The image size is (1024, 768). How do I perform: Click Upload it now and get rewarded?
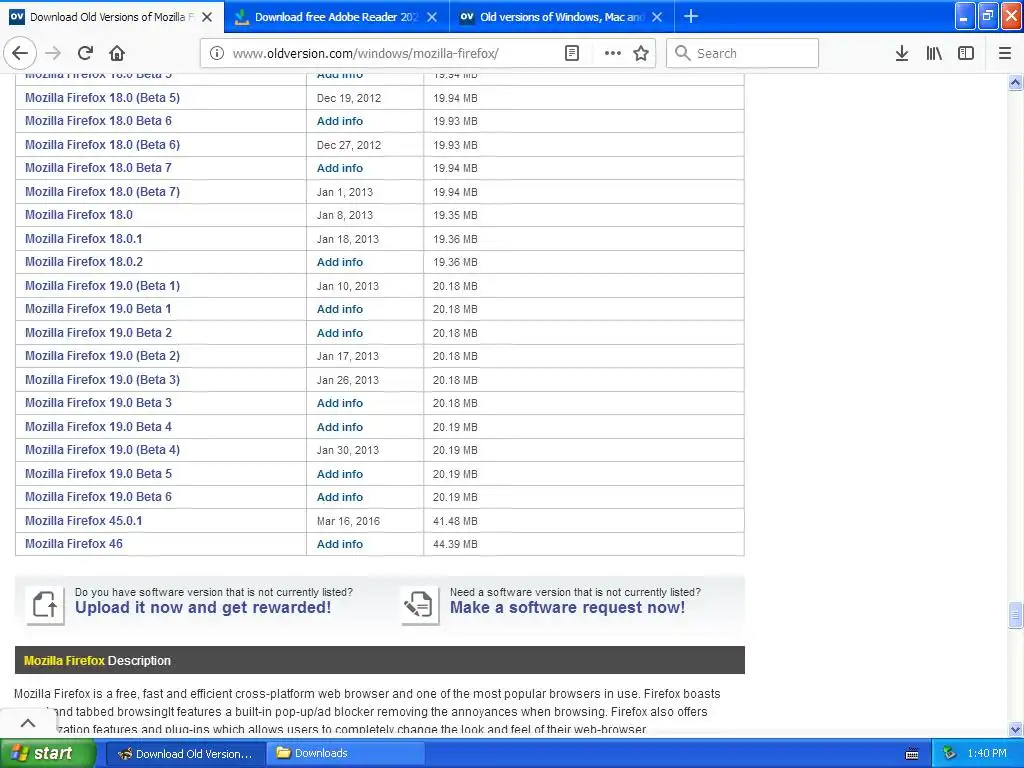pos(203,608)
